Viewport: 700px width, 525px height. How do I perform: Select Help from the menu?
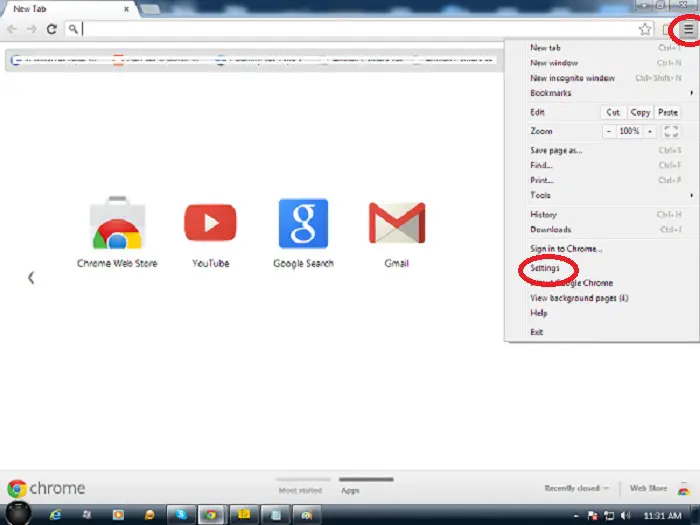pyautogui.click(x=601, y=313)
